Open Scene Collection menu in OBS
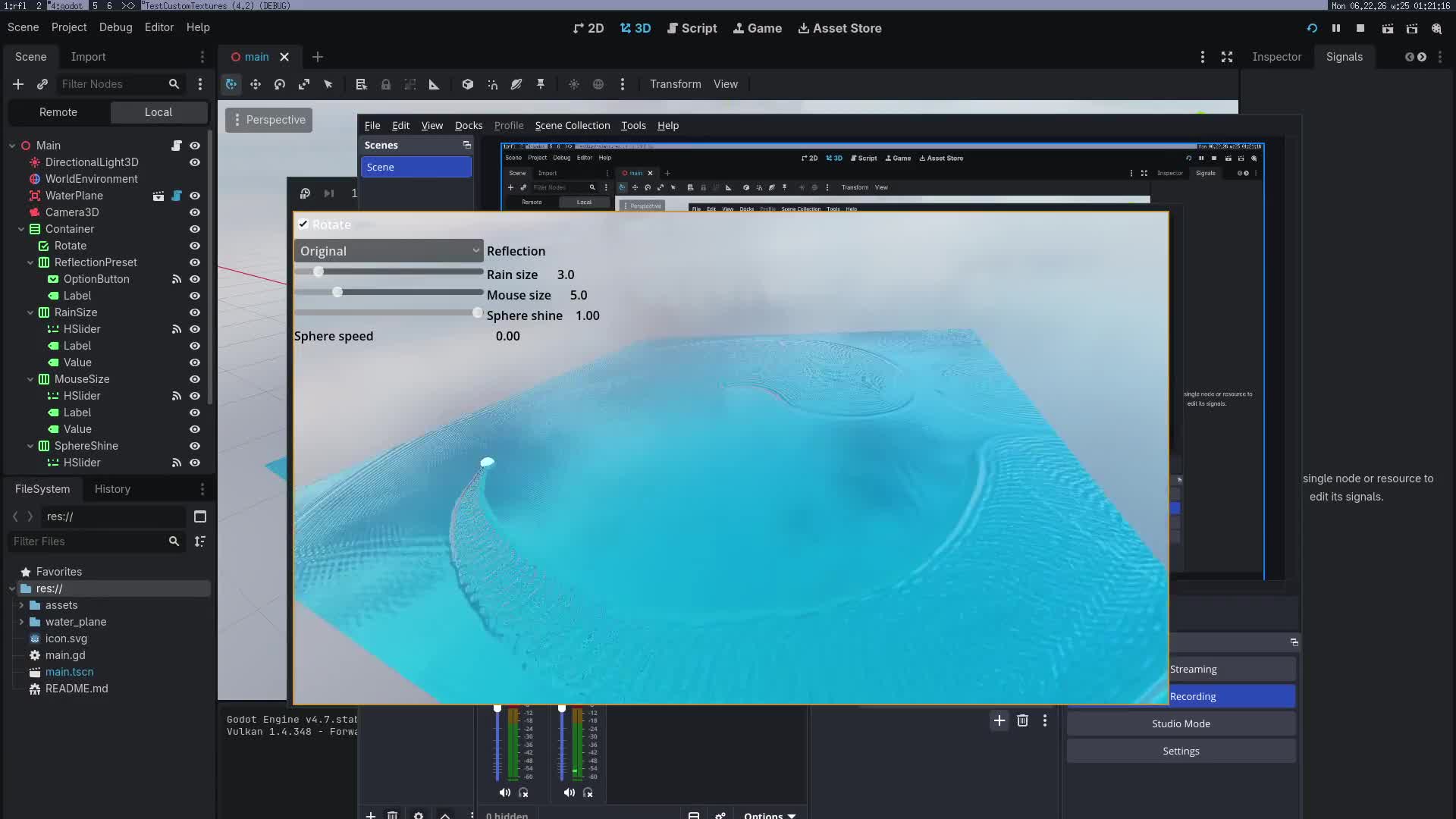 coord(573,126)
